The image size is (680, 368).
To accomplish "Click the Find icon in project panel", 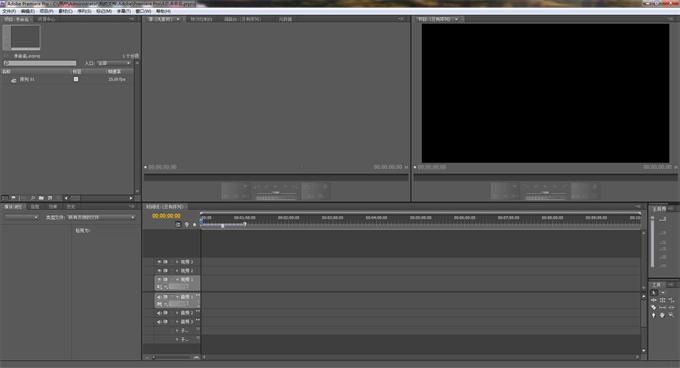I will click(32, 198).
